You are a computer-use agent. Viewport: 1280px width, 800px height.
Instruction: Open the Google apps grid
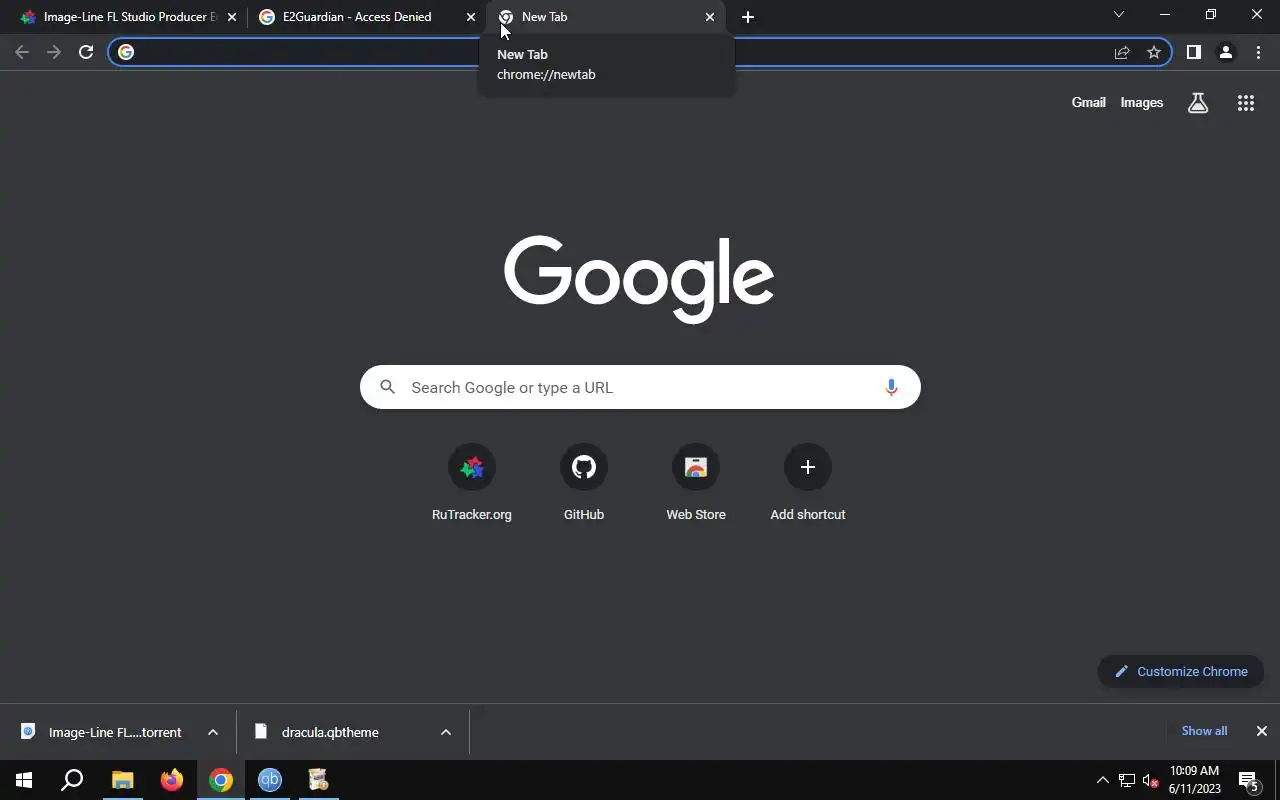(x=1246, y=103)
